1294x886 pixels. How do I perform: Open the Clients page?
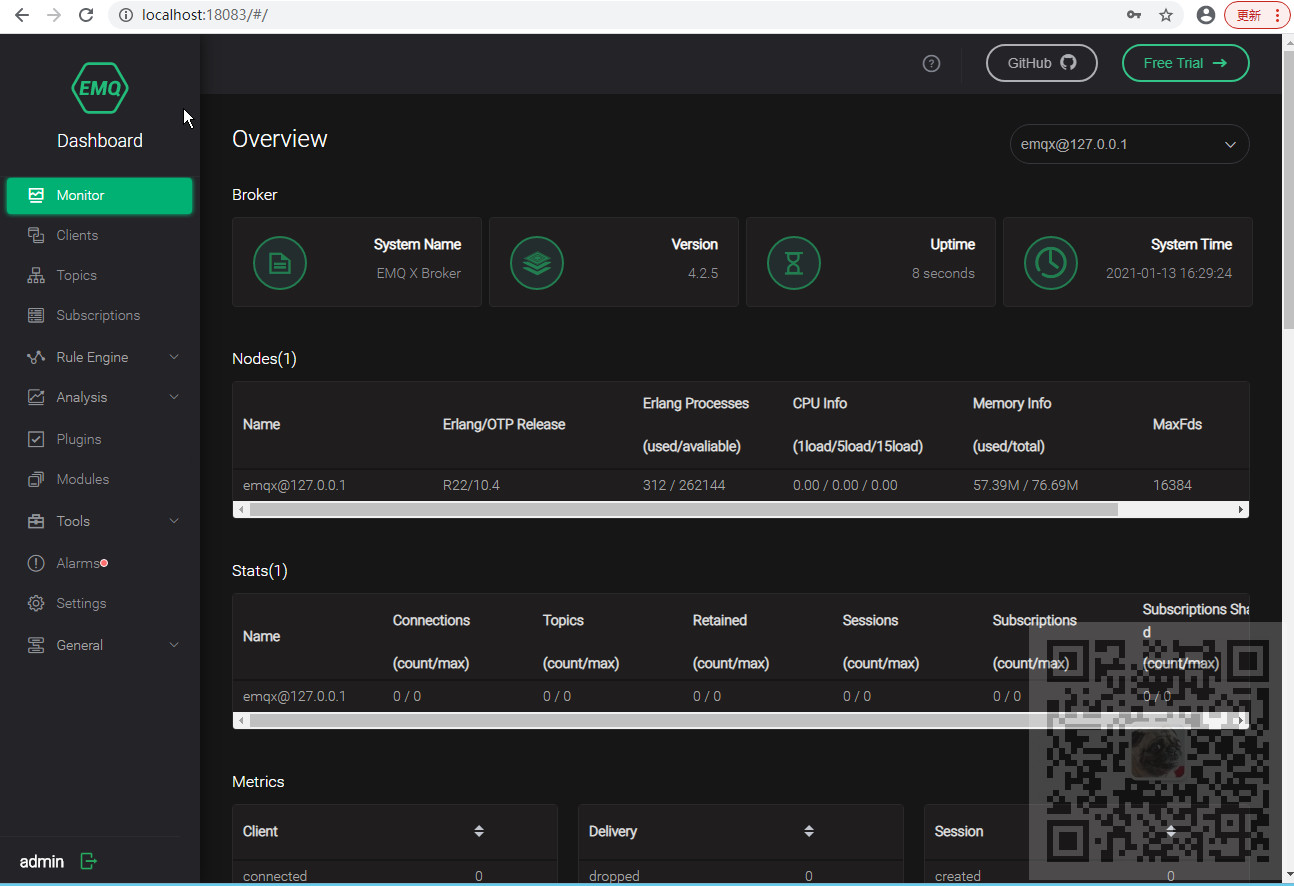point(100,235)
